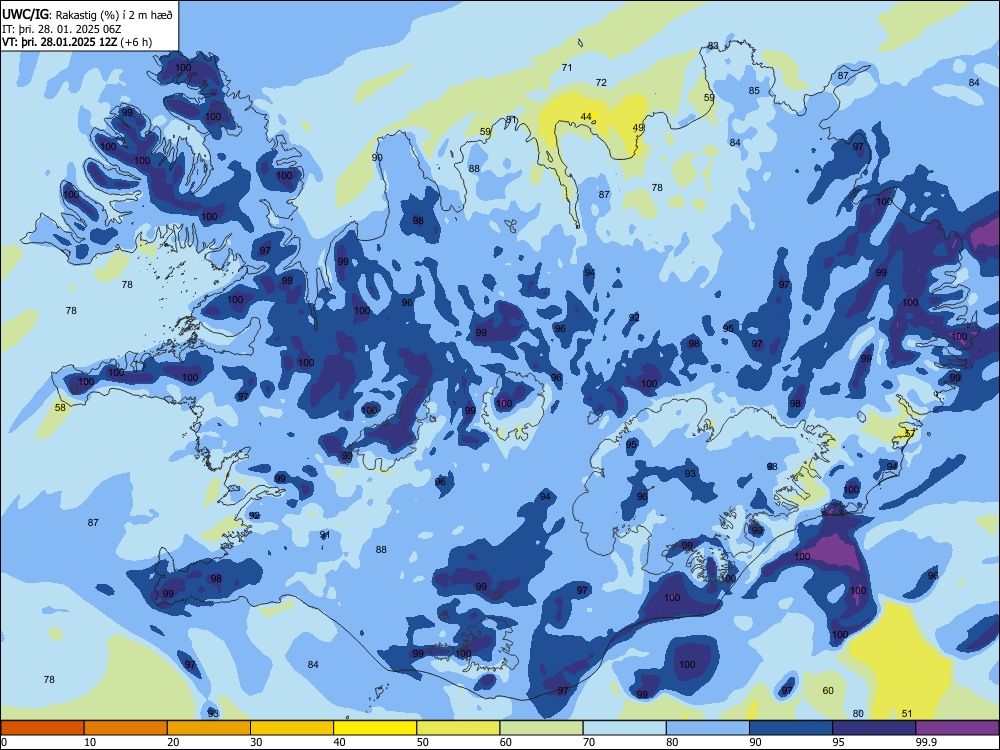
Task: Pick the light orange 20–30 legend swatch
Action: click(209, 728)
